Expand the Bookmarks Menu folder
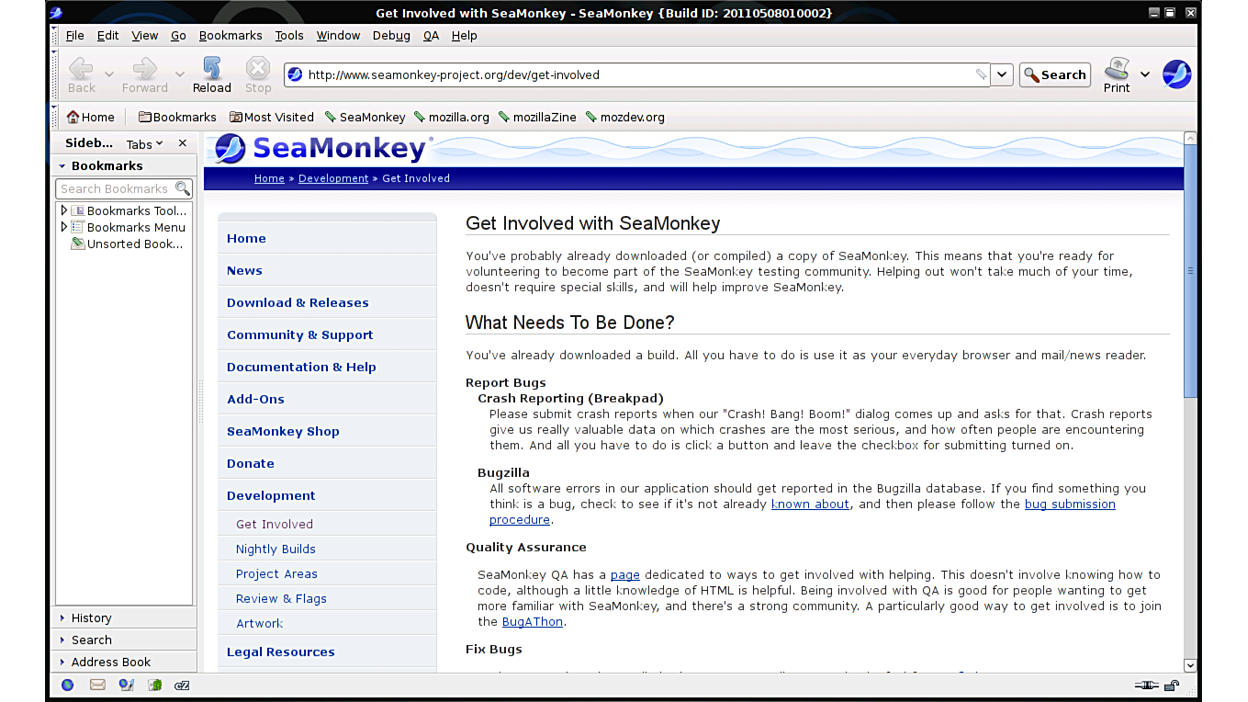 pyautogui.click(x=64, y=227)
